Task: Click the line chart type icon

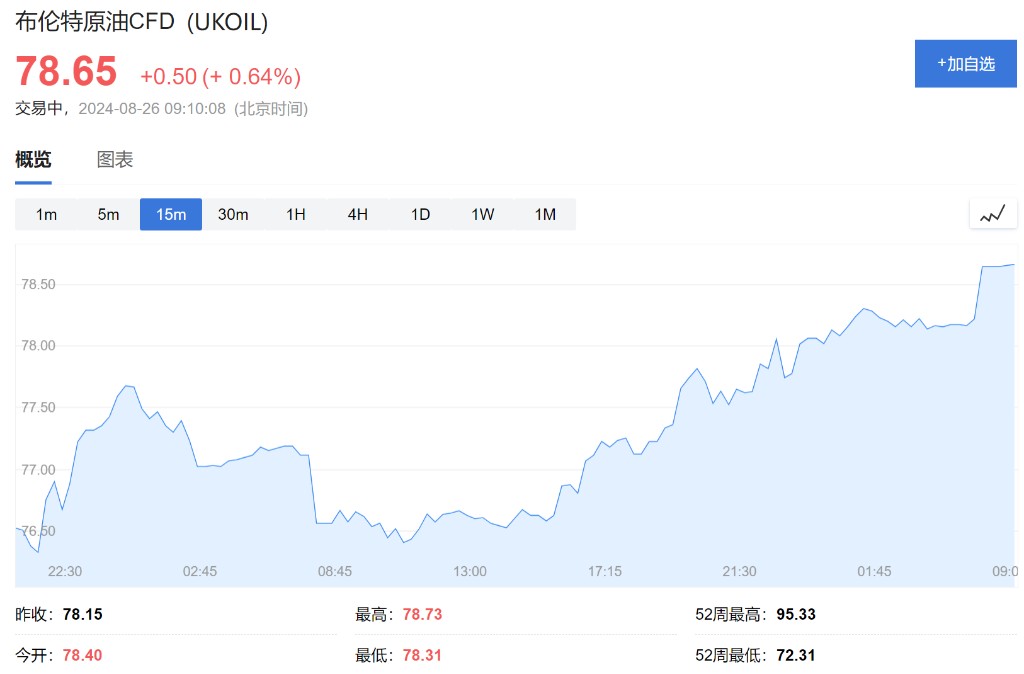Action: (x=993, y=214)
